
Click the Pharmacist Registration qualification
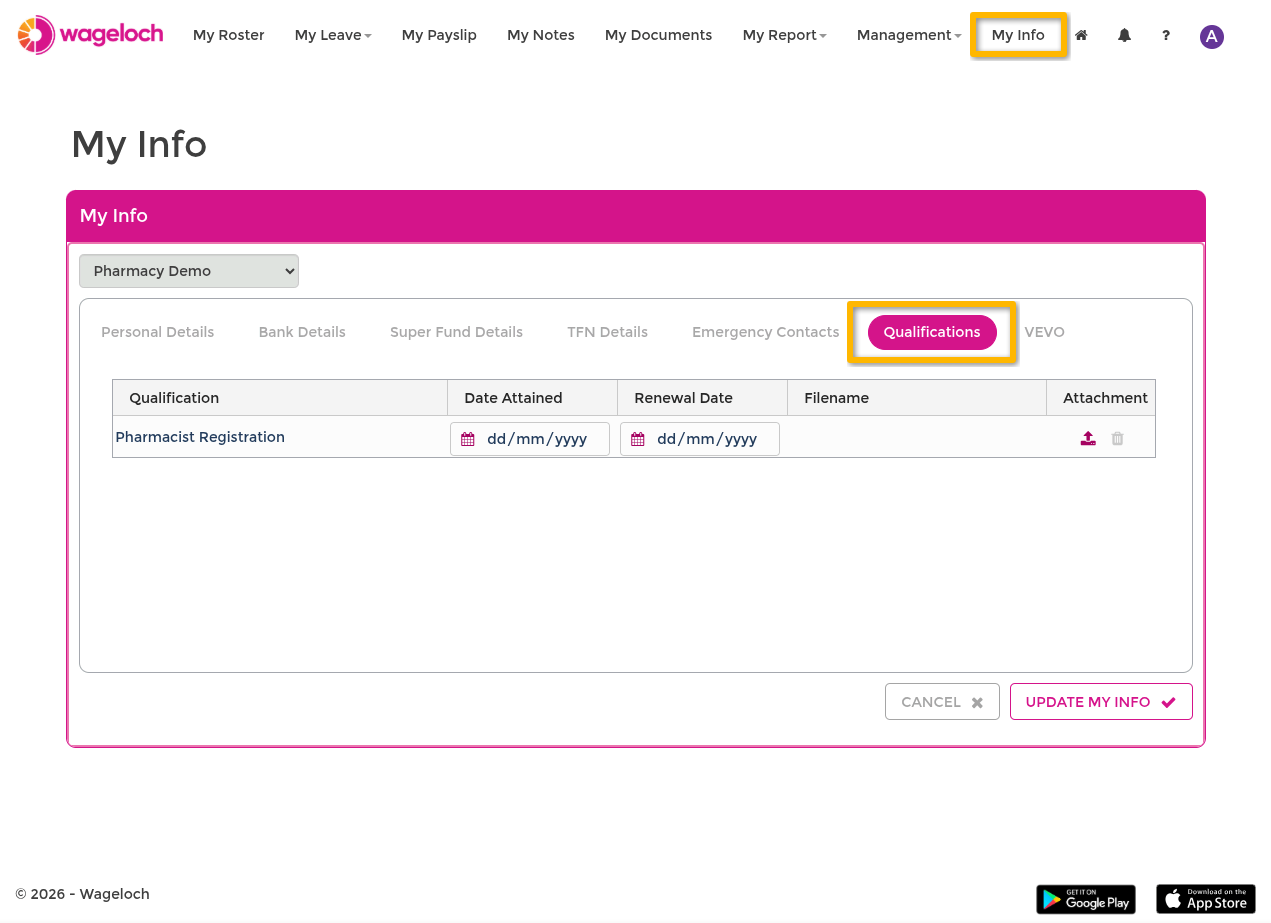click(x=200, y=437)
